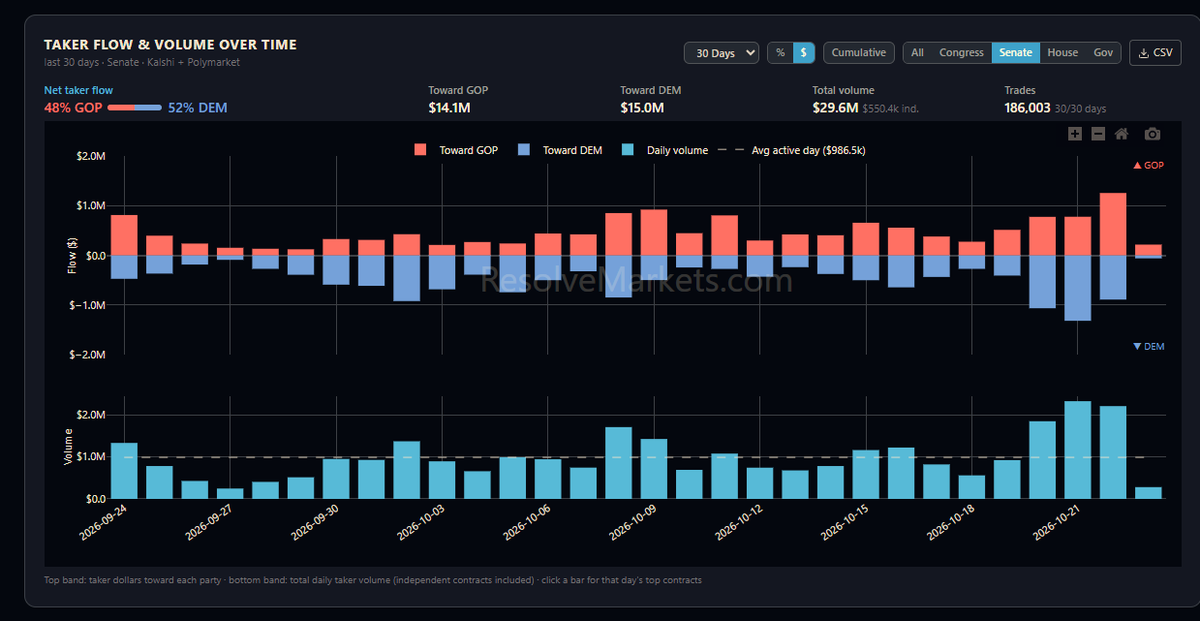The width and height of the screenshot is (1200, 621).
Task: Toggle the Toward DEM legend entry
Action: 559,150
